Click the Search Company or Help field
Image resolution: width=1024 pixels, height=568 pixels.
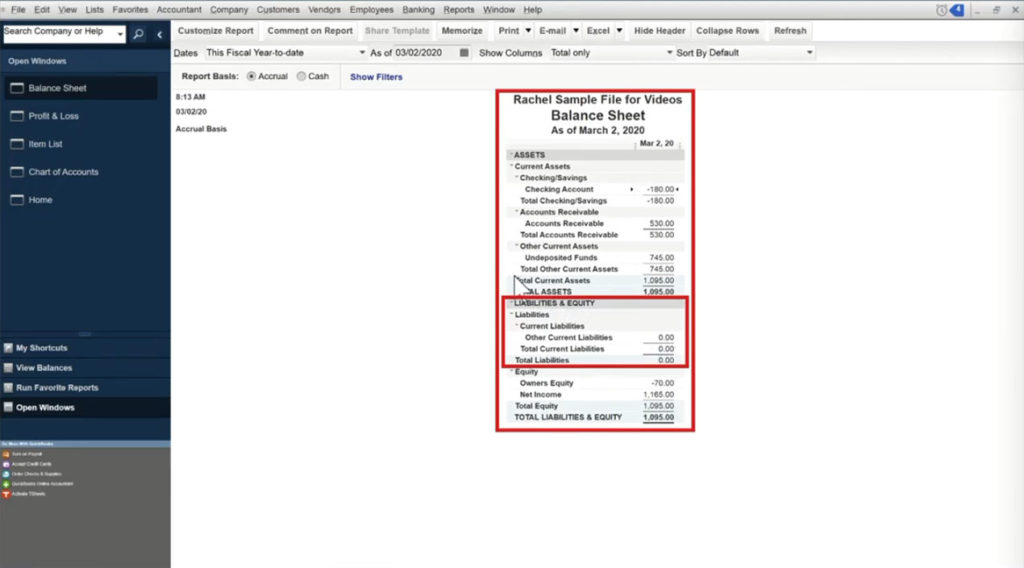point(58,32)
